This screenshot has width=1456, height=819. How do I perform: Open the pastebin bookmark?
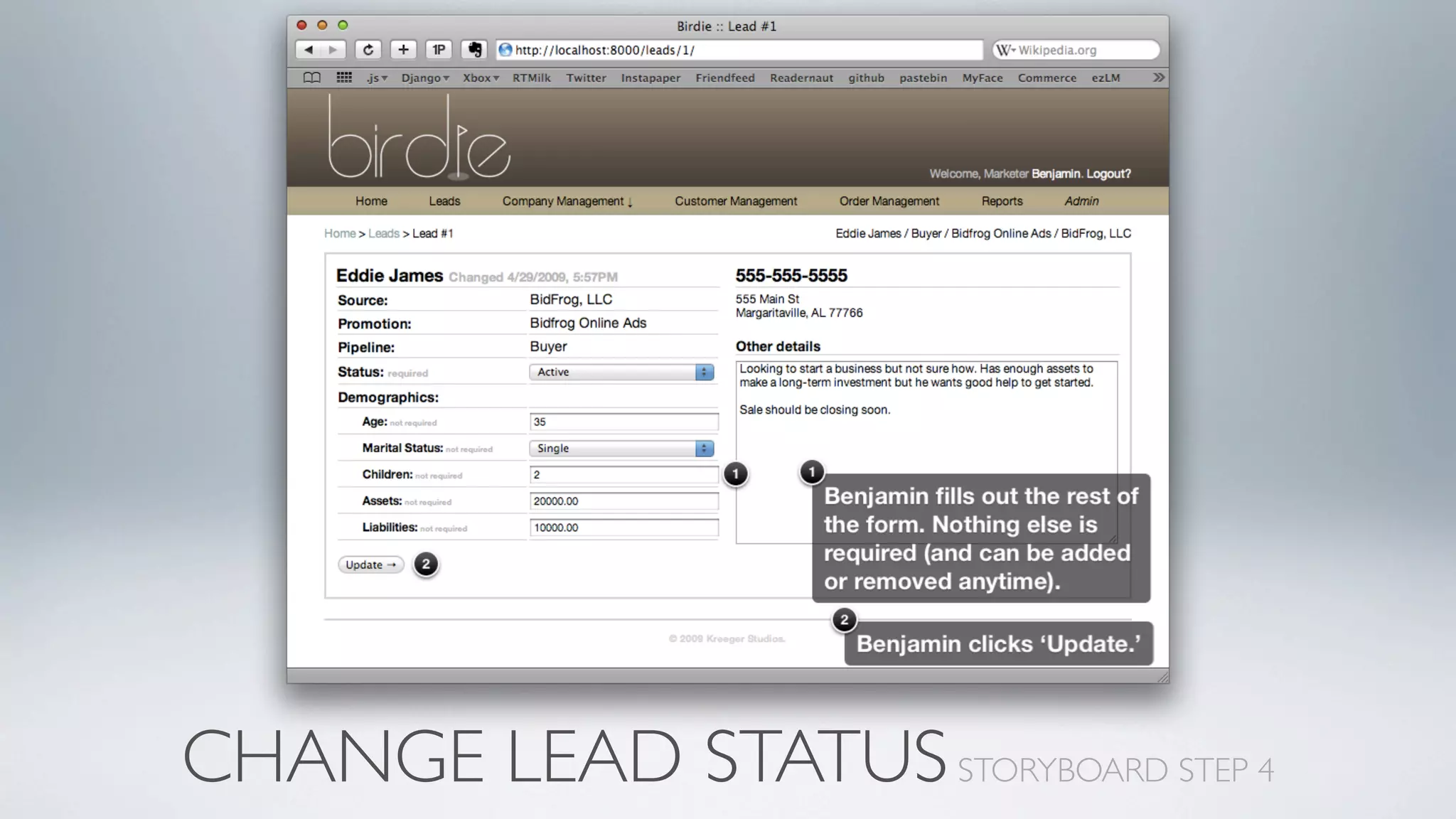tap(923, 78)
